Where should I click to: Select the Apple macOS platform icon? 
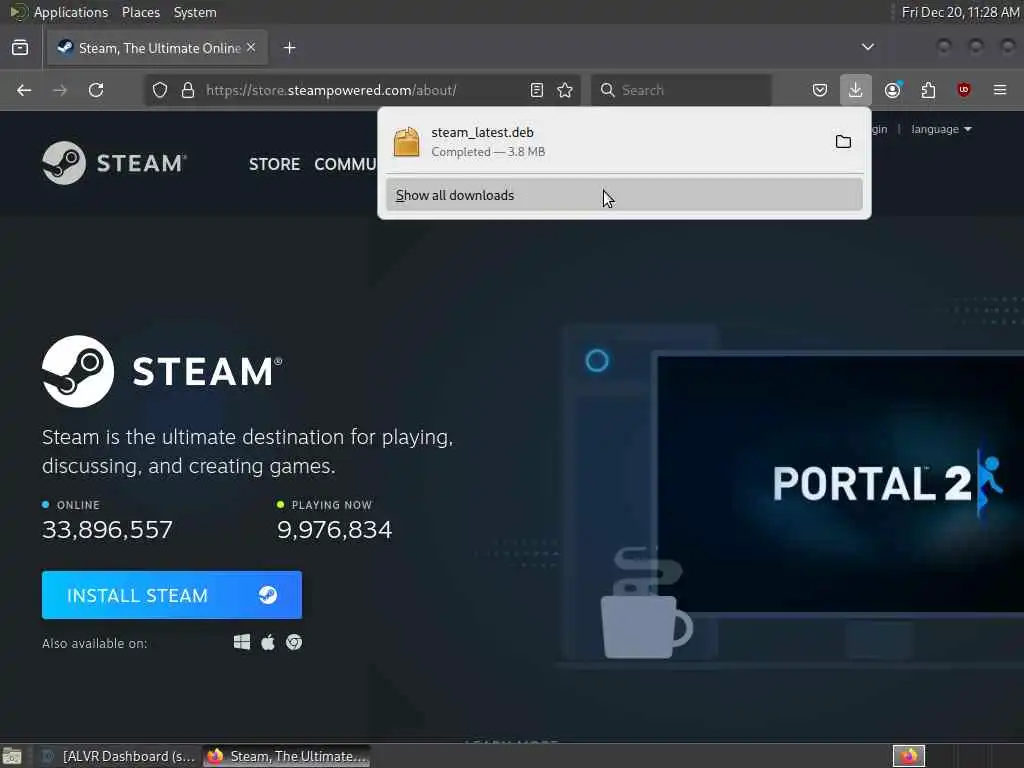pos(268,643)
